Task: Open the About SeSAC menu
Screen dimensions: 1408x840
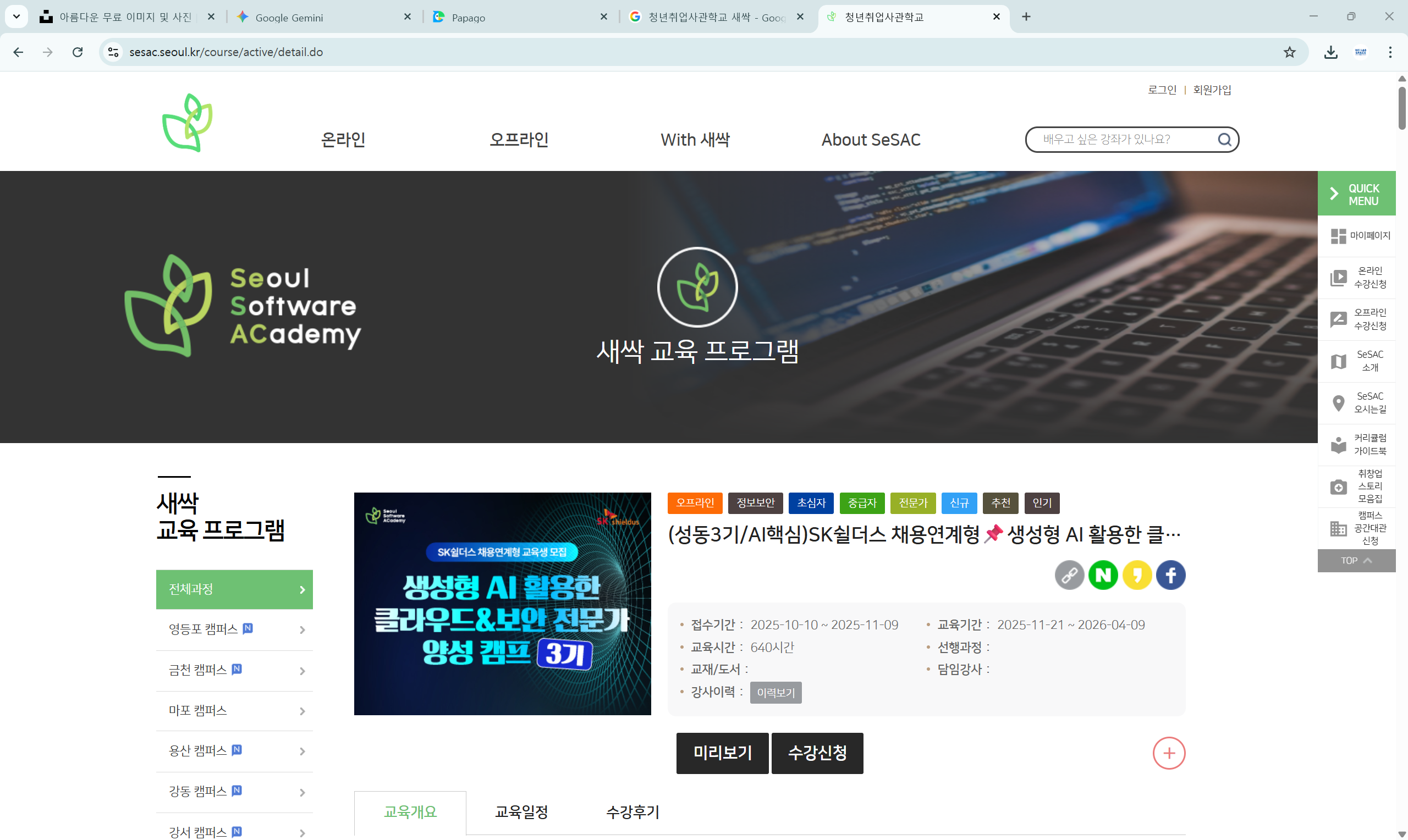Action: (871, 139)
